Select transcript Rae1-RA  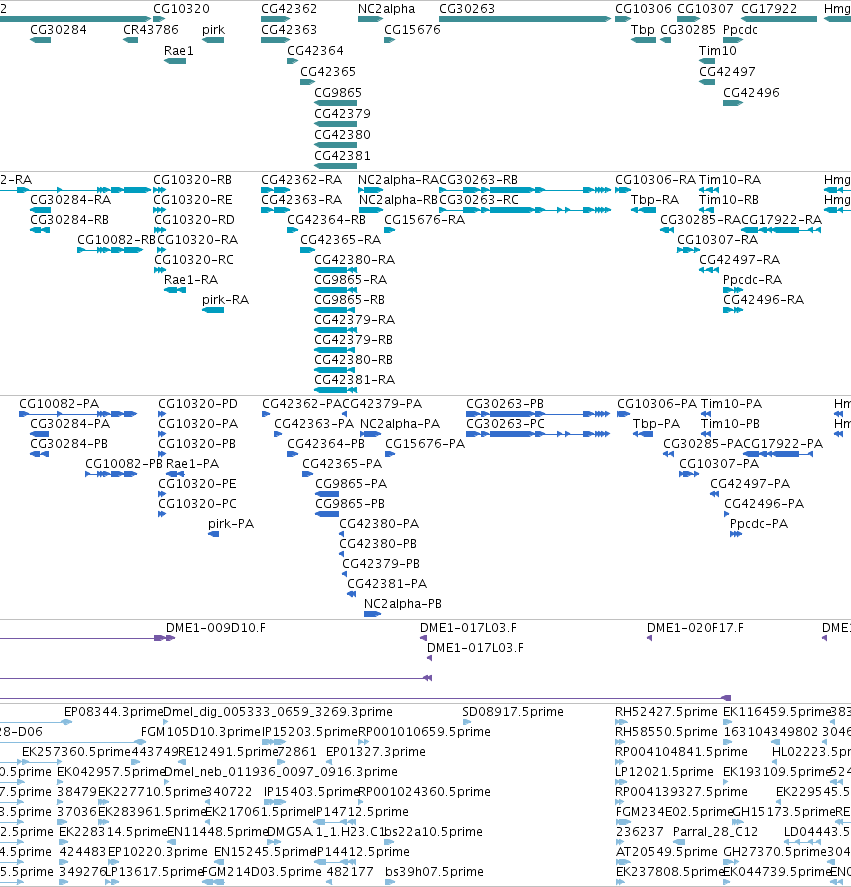coord(191,279)
